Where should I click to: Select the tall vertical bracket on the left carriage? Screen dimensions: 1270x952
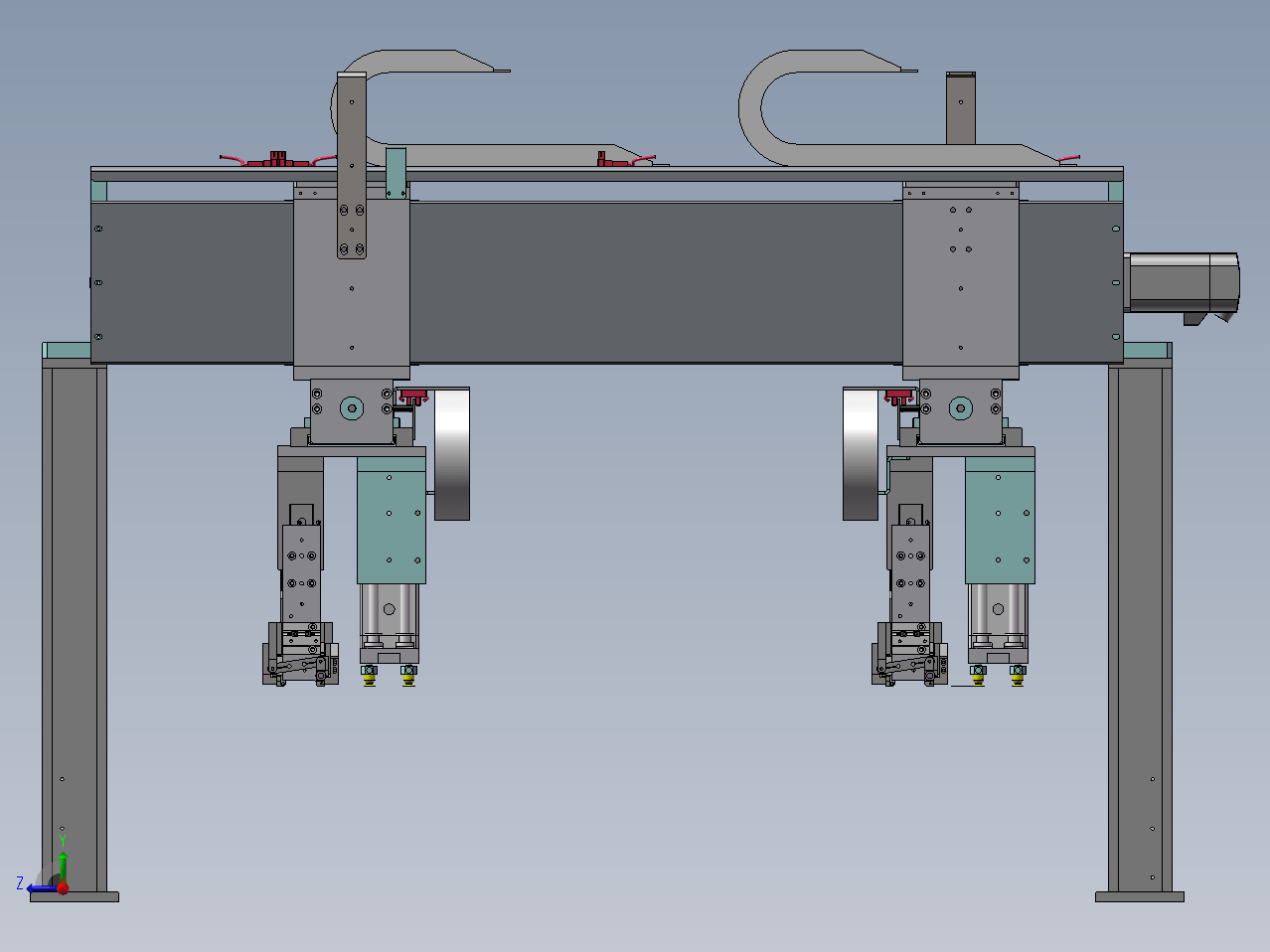click(352, 166)
